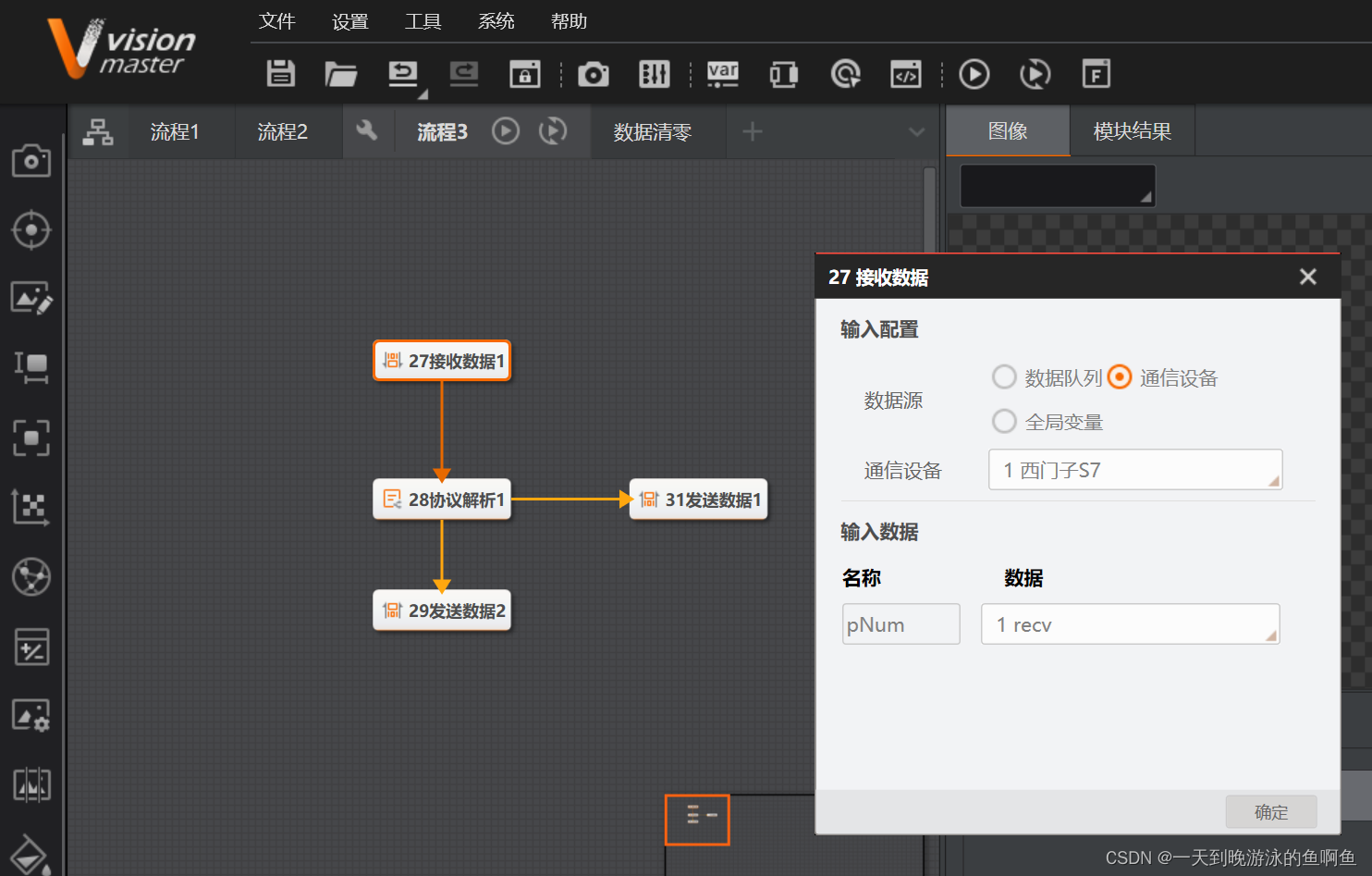Select the targeting/positioning tool in the left sidebar
1372x876 pixels.
[x=31, y=230]
